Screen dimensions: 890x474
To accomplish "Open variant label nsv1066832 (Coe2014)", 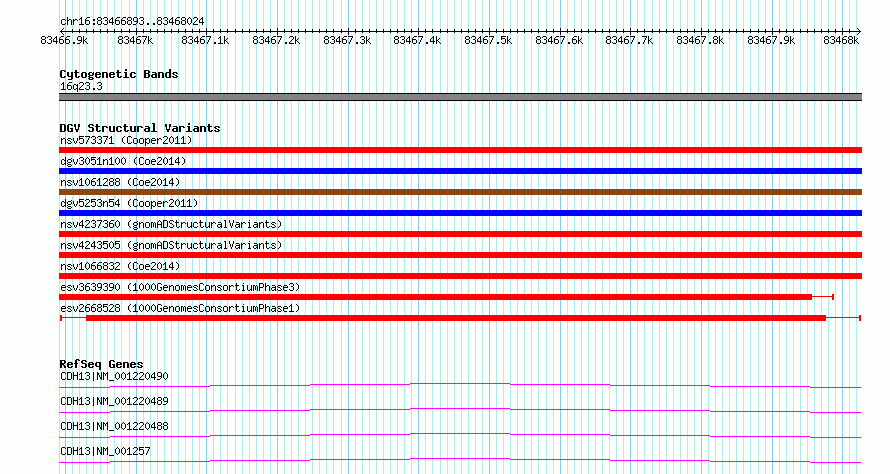I will [120, 266].
